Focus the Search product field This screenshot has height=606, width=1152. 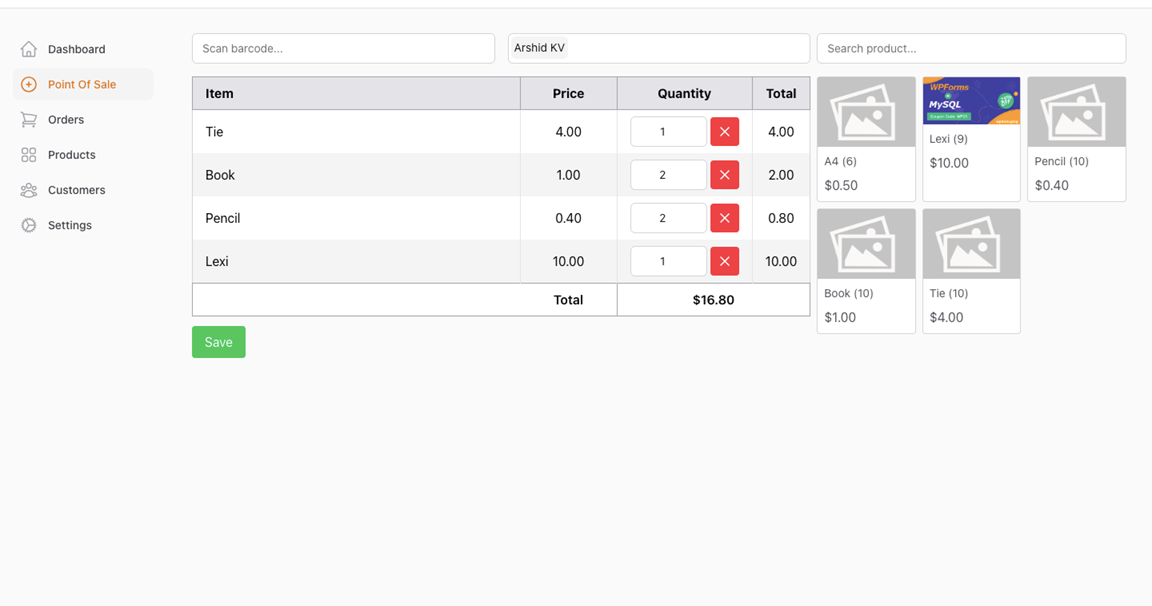(x=971, y=48)
